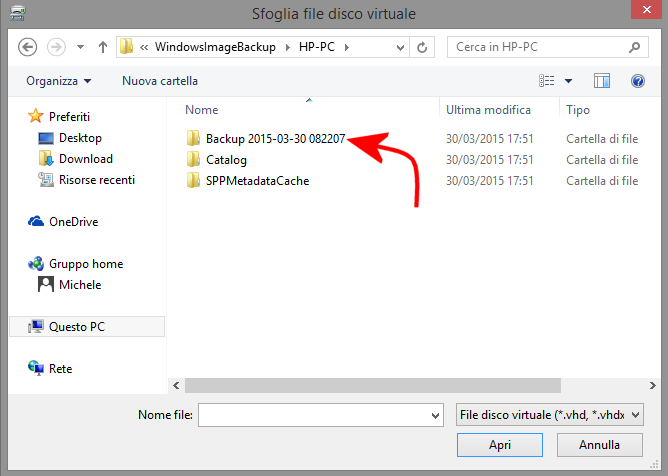Click the Back navigation arrow

[x=28, y=47]
